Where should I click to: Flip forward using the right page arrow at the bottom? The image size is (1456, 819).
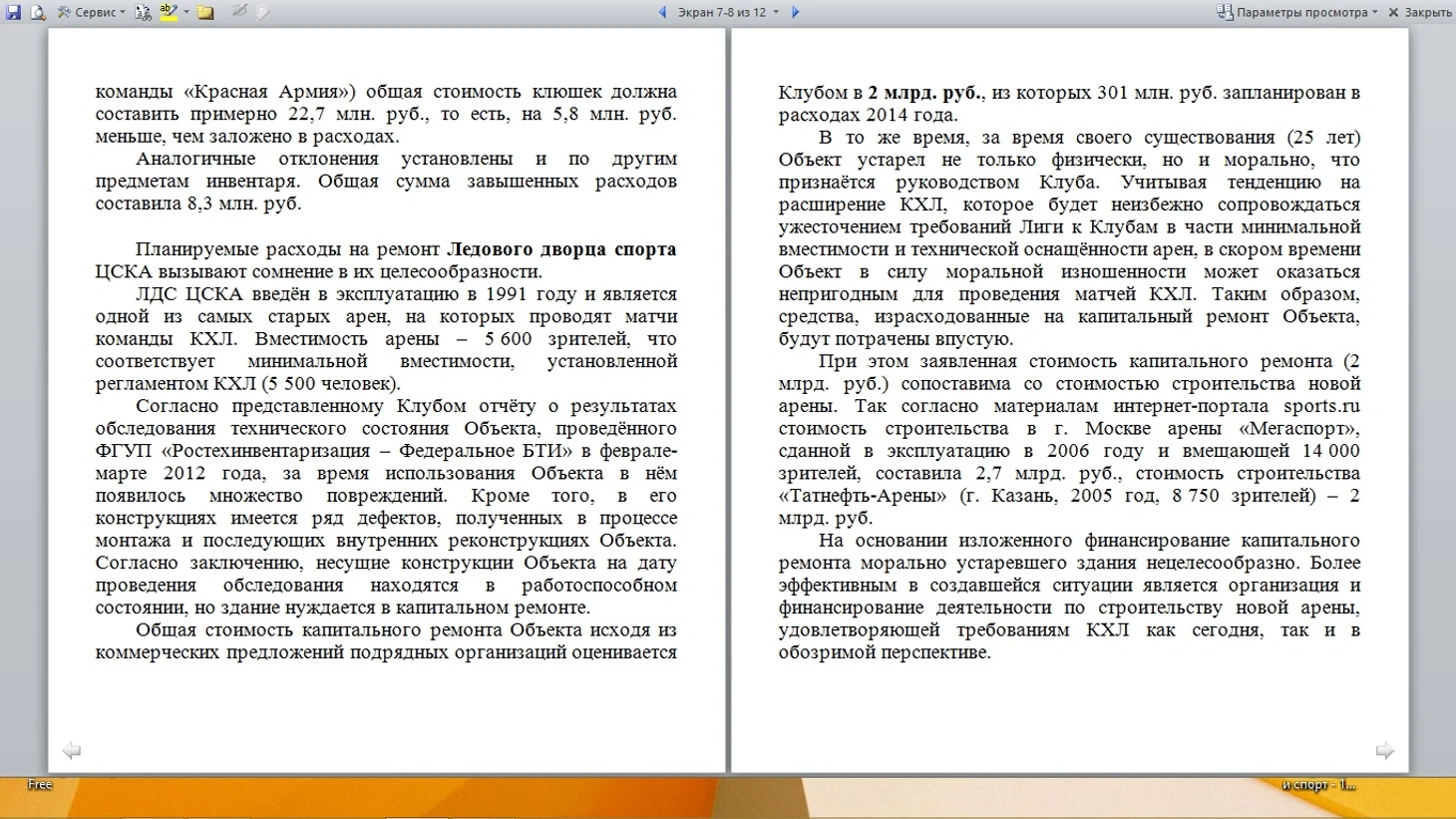pyautogui.click(x=1385, y=750)
